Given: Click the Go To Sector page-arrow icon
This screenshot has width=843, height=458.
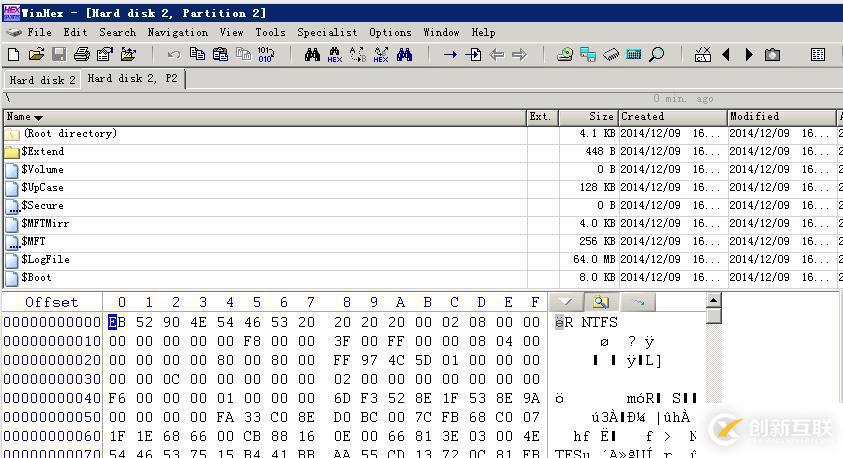Looking at the screenshot, I should coord(473,54).
